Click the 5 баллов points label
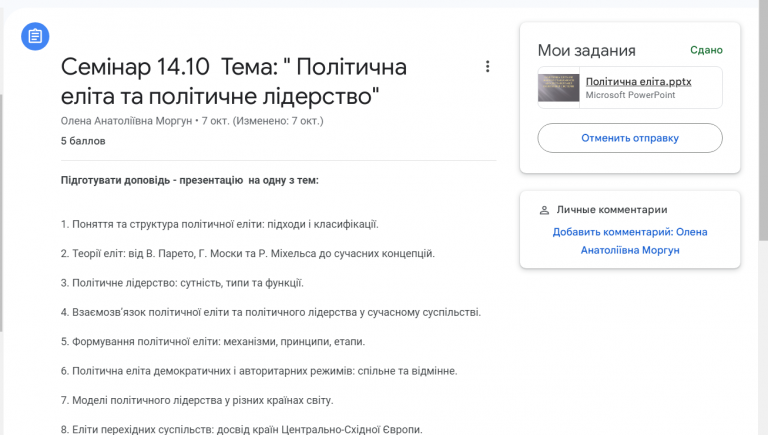The height and width of the screenshot is (435, 768). point(83,141)
